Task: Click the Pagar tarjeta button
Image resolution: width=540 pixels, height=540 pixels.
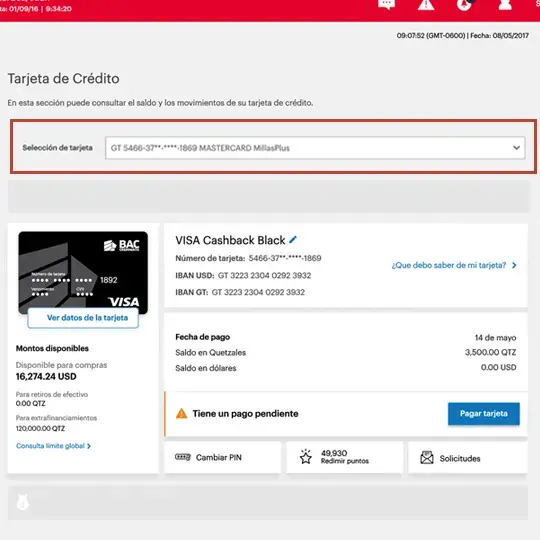Action: tap(484, 414)
